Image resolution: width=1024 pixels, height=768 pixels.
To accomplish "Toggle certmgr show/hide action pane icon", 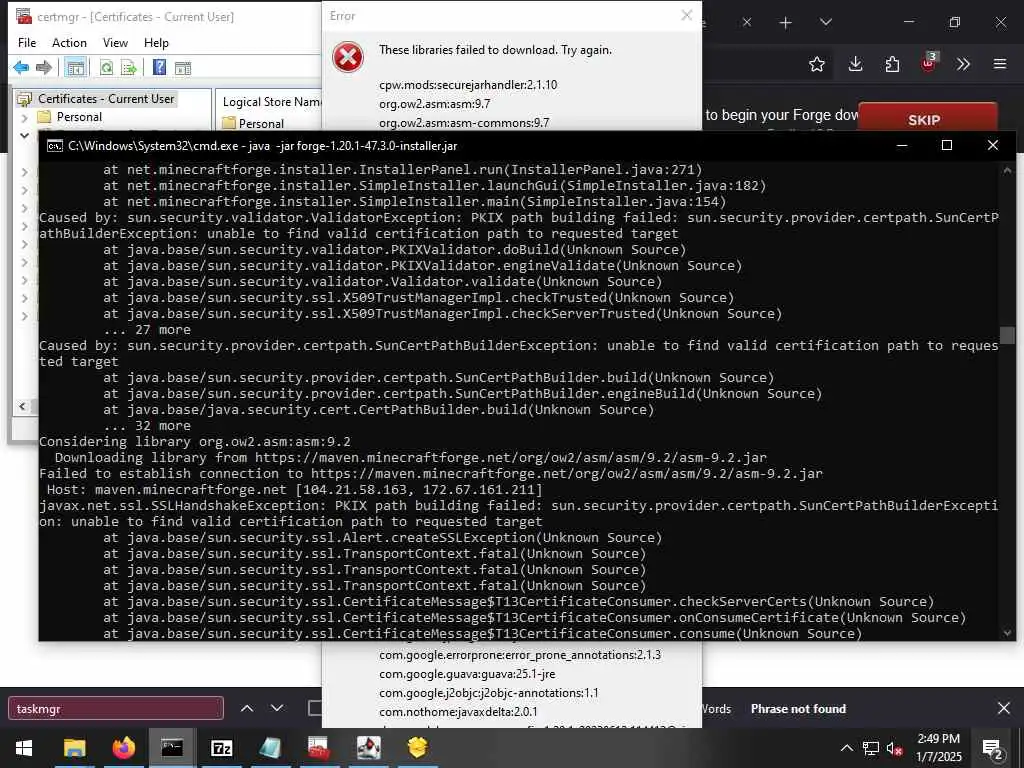I will pos(183,67).
